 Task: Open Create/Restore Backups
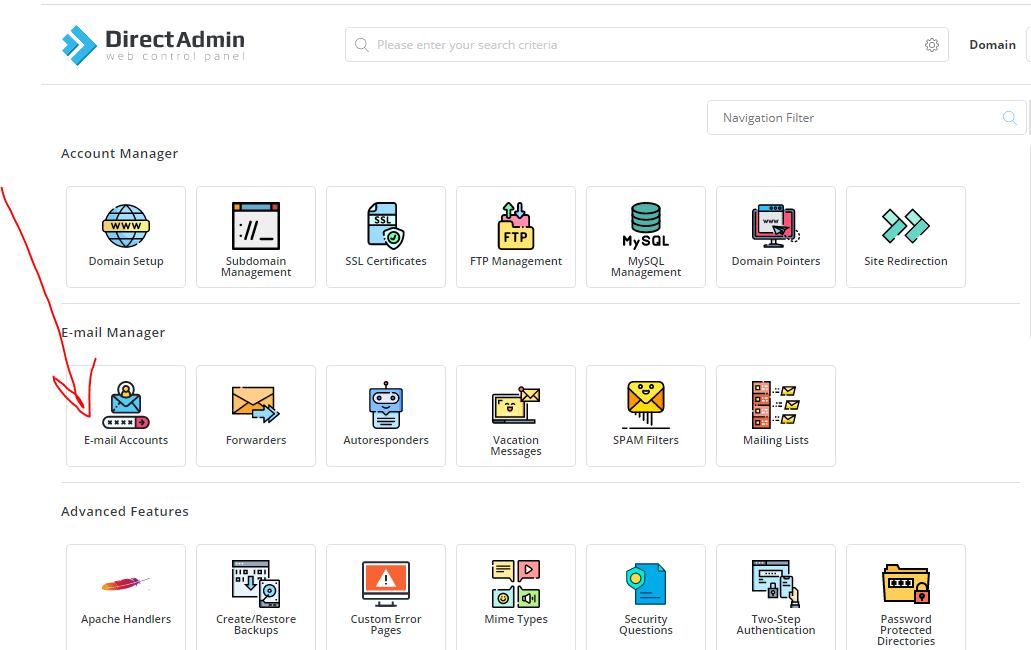pos(256,585)
